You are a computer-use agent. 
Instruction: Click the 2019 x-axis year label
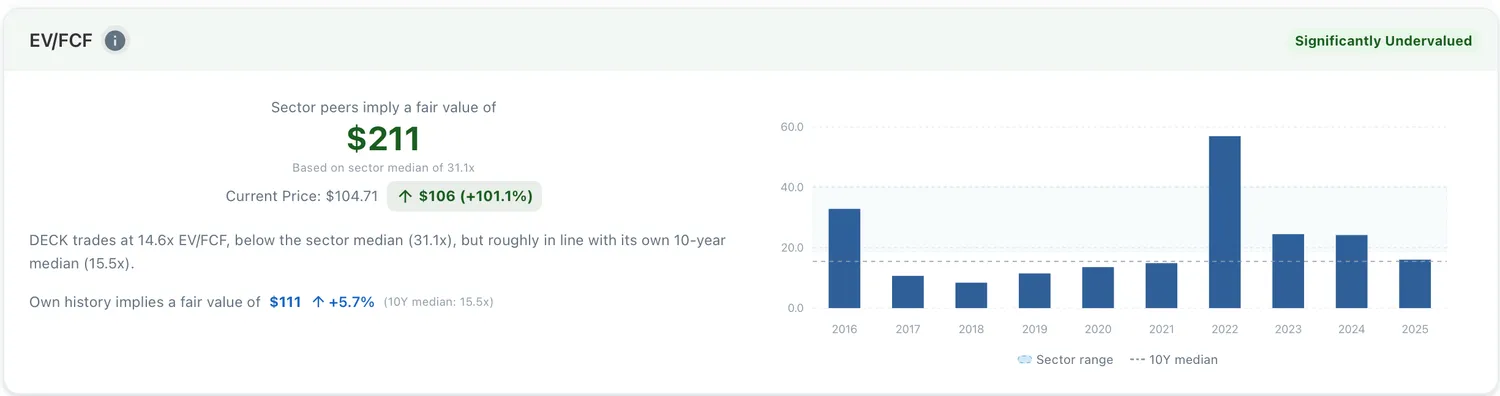(1034, 329)
